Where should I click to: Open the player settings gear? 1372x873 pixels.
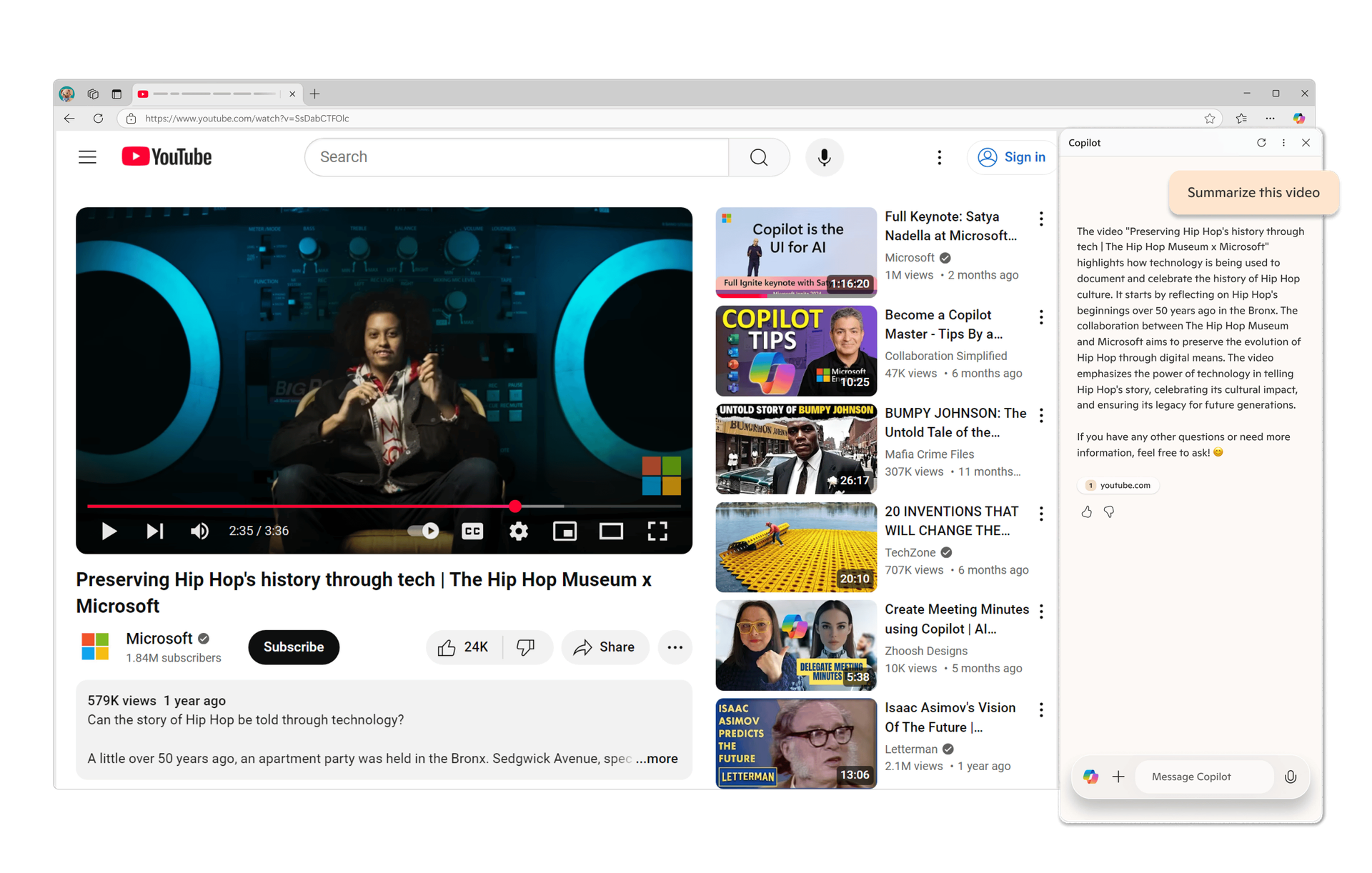[519, 531]
